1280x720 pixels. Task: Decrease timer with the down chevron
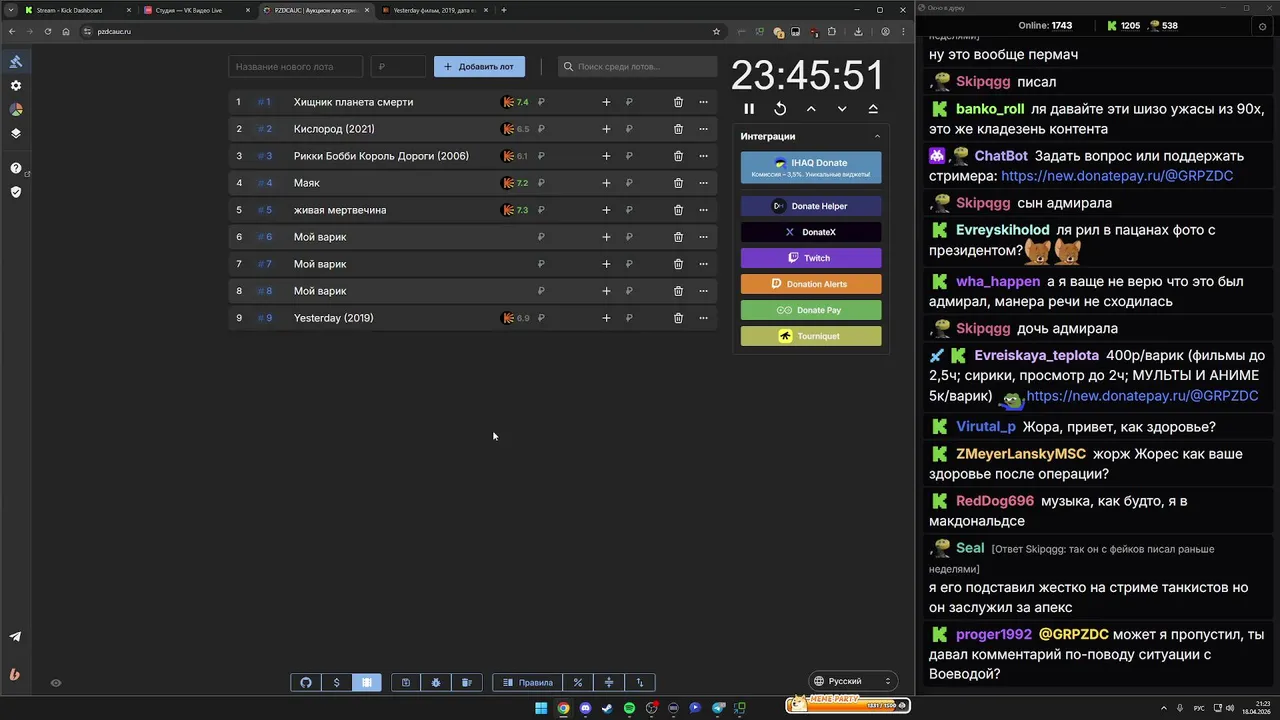(842, 109)
